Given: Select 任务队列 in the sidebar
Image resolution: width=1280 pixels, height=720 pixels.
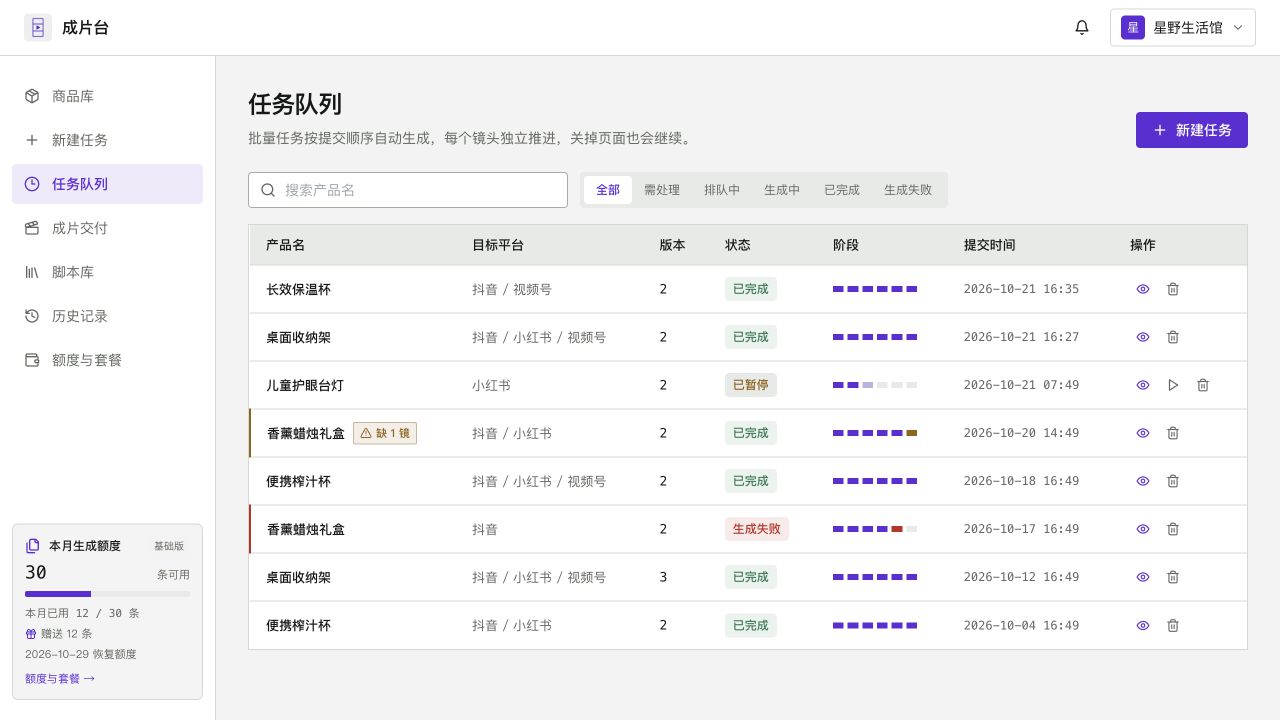Looking at the screenshot, I should tap(107, 184).
